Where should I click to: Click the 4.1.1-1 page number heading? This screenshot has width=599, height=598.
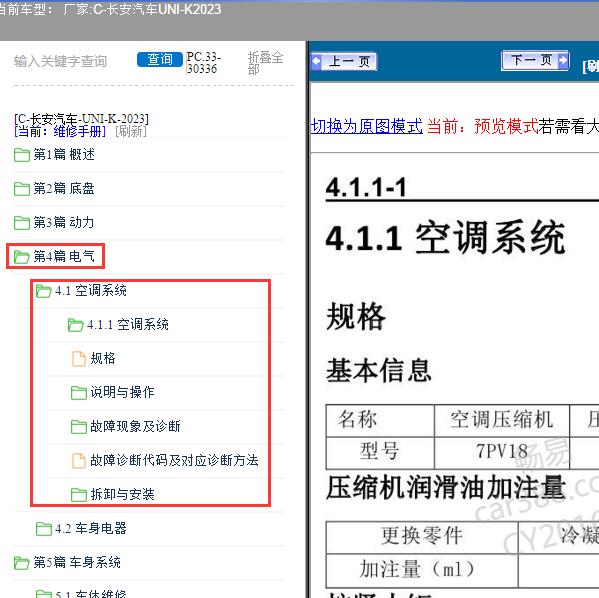coord(366,188)
